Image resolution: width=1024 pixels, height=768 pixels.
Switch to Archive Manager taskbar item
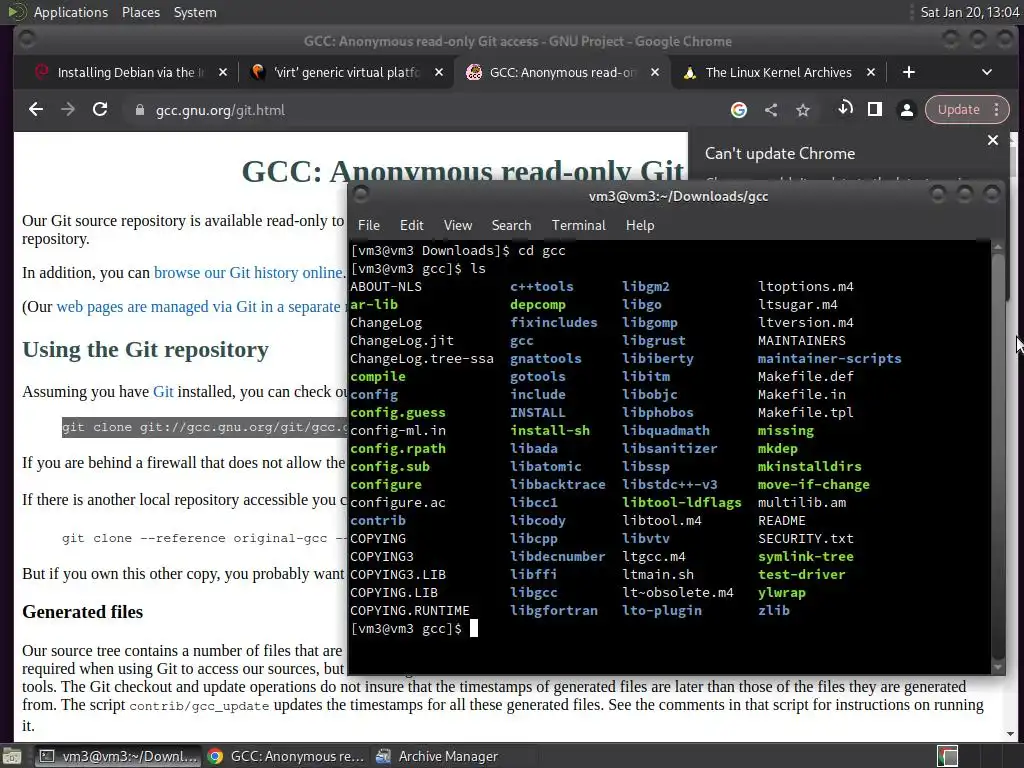coord(438,756)
